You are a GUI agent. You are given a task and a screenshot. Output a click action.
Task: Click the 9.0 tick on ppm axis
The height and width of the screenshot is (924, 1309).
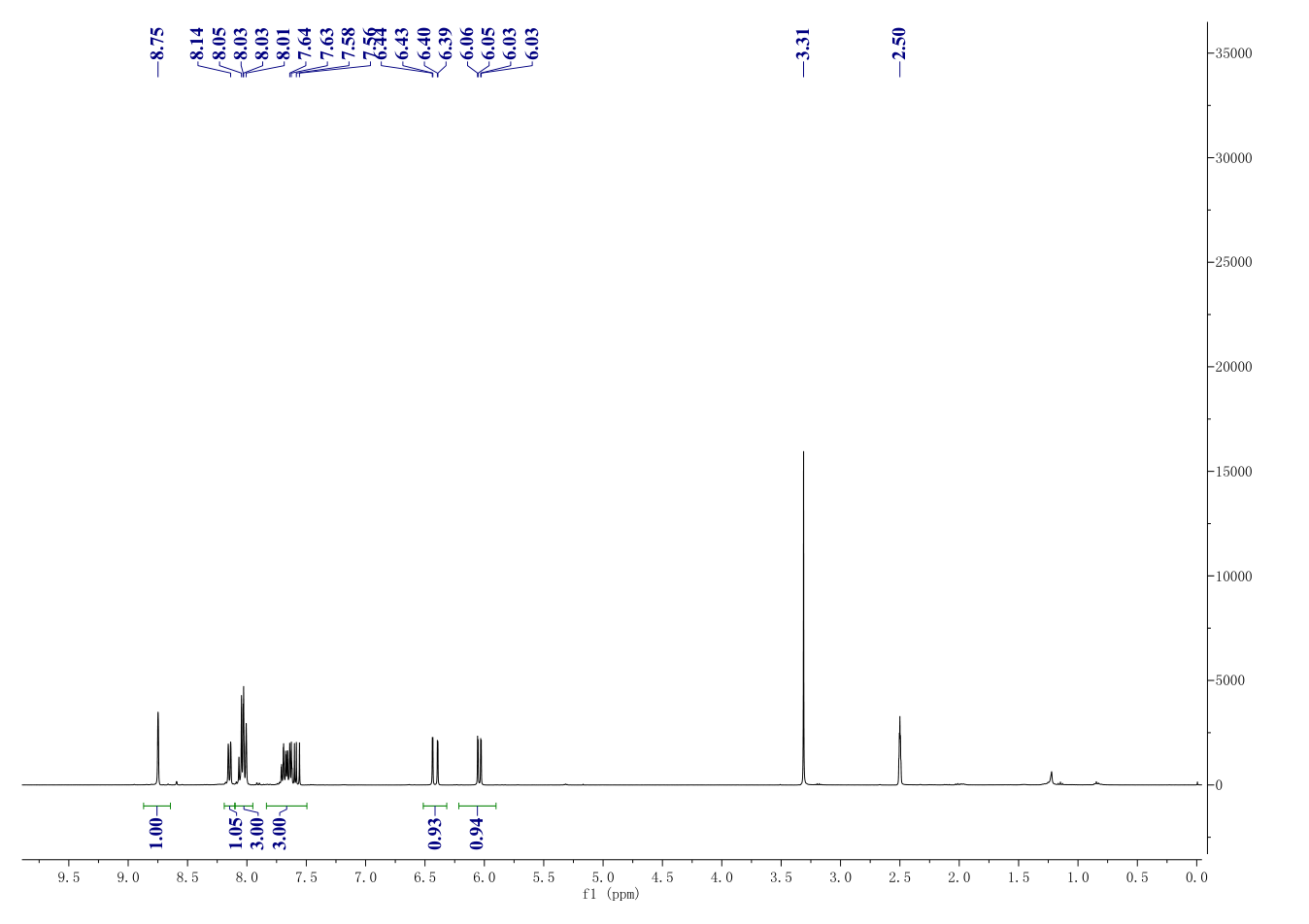pos(128,877)
